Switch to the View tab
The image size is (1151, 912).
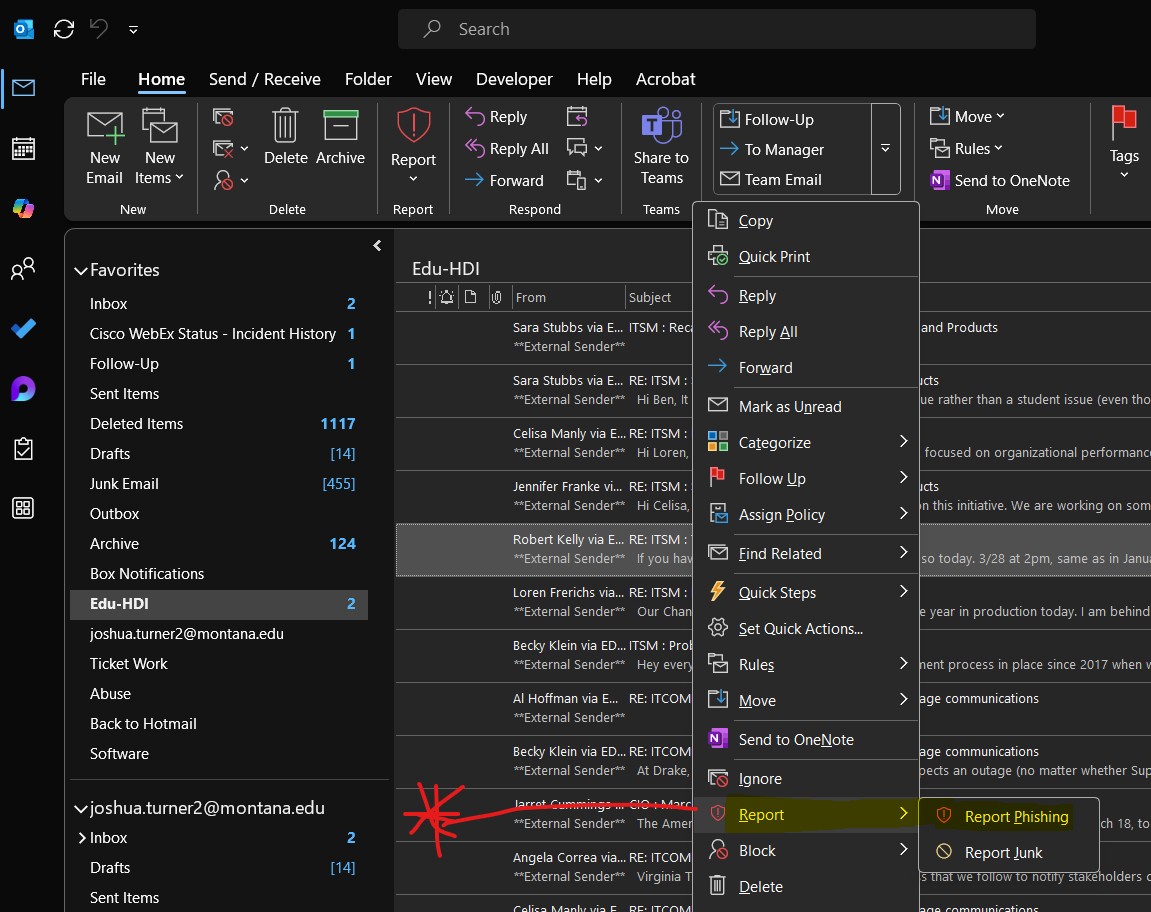pos(434,79)
